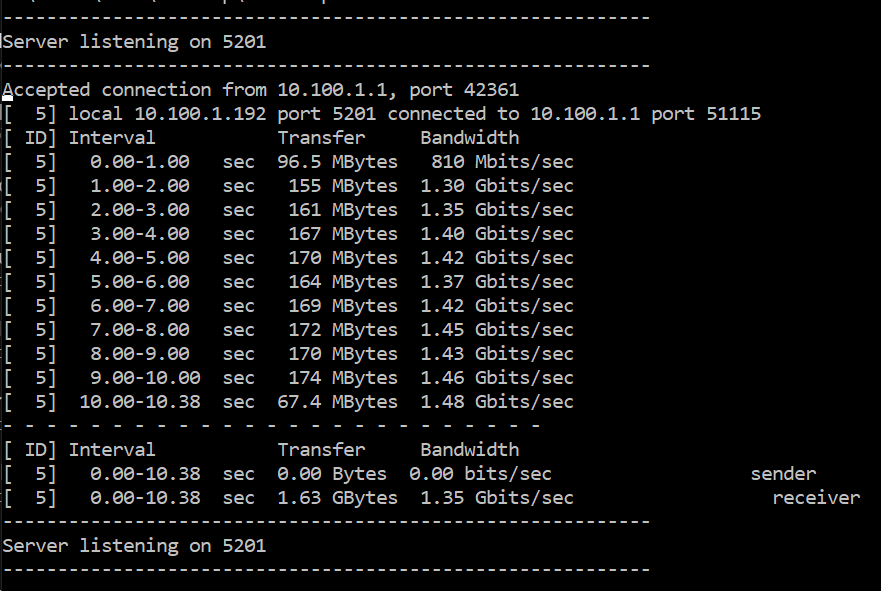Click the 1.30 Gbits/sec bandwidth reading
Image resolution: width=881 pixels, height=591 pixels.
(497, 186)
